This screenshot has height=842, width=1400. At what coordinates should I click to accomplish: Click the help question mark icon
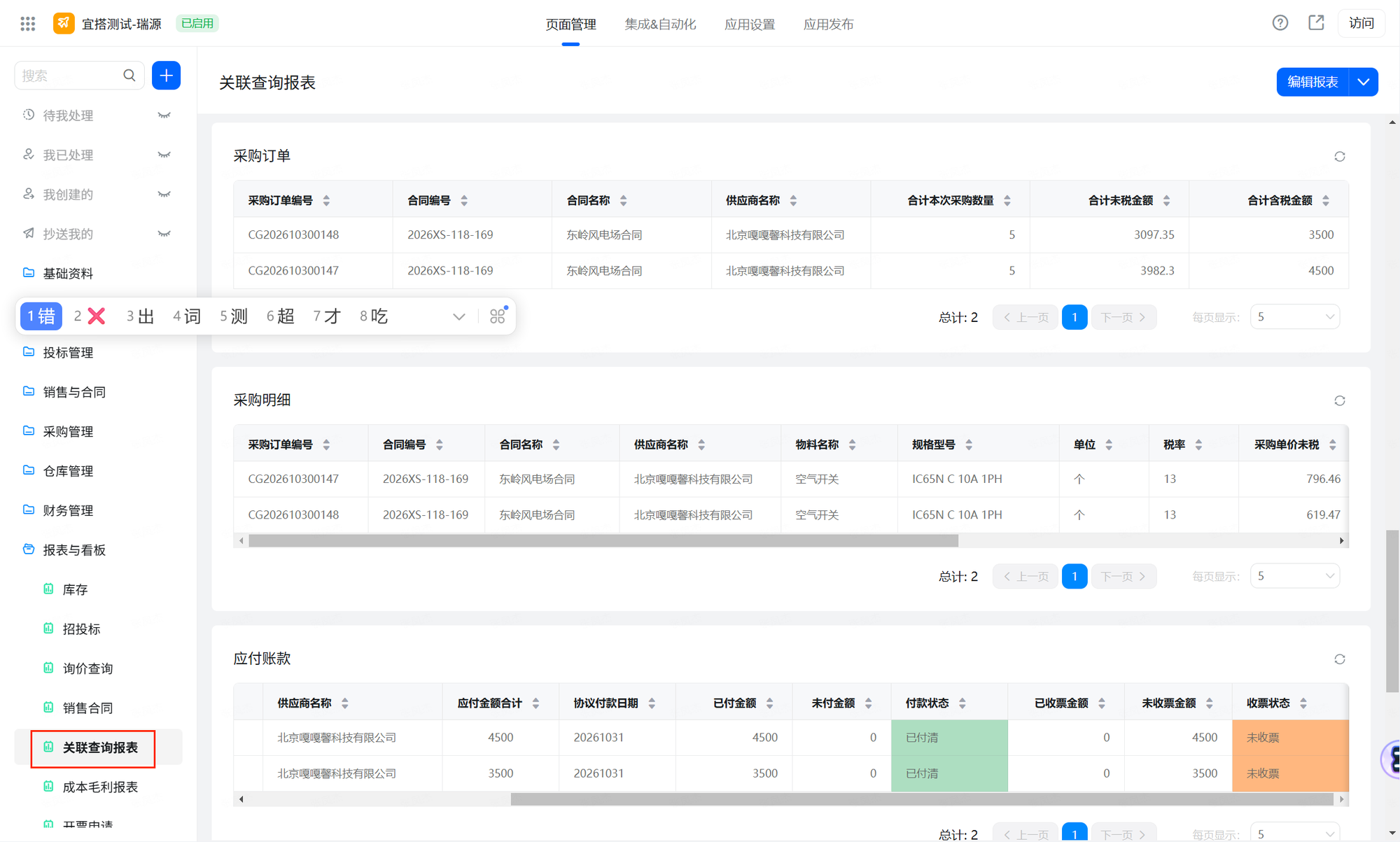tap(1280, 23)
